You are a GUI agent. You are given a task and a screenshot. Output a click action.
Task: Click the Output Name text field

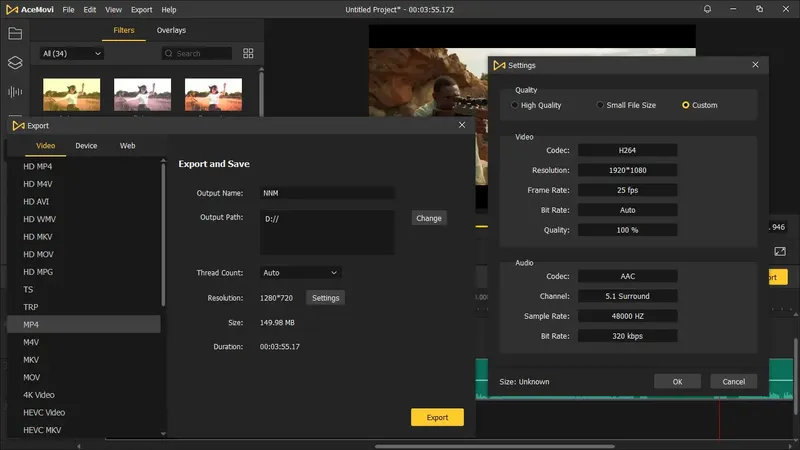point(326,193)
